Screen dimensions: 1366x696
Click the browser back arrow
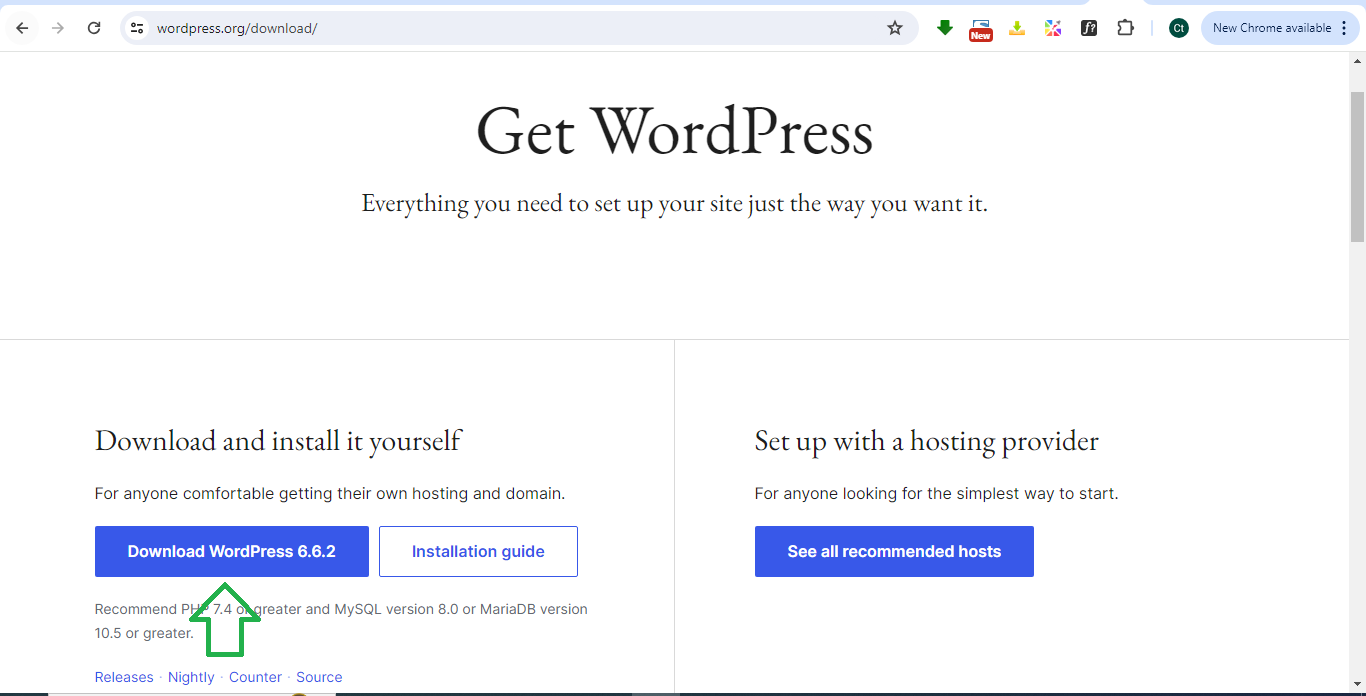click(22, 28)
